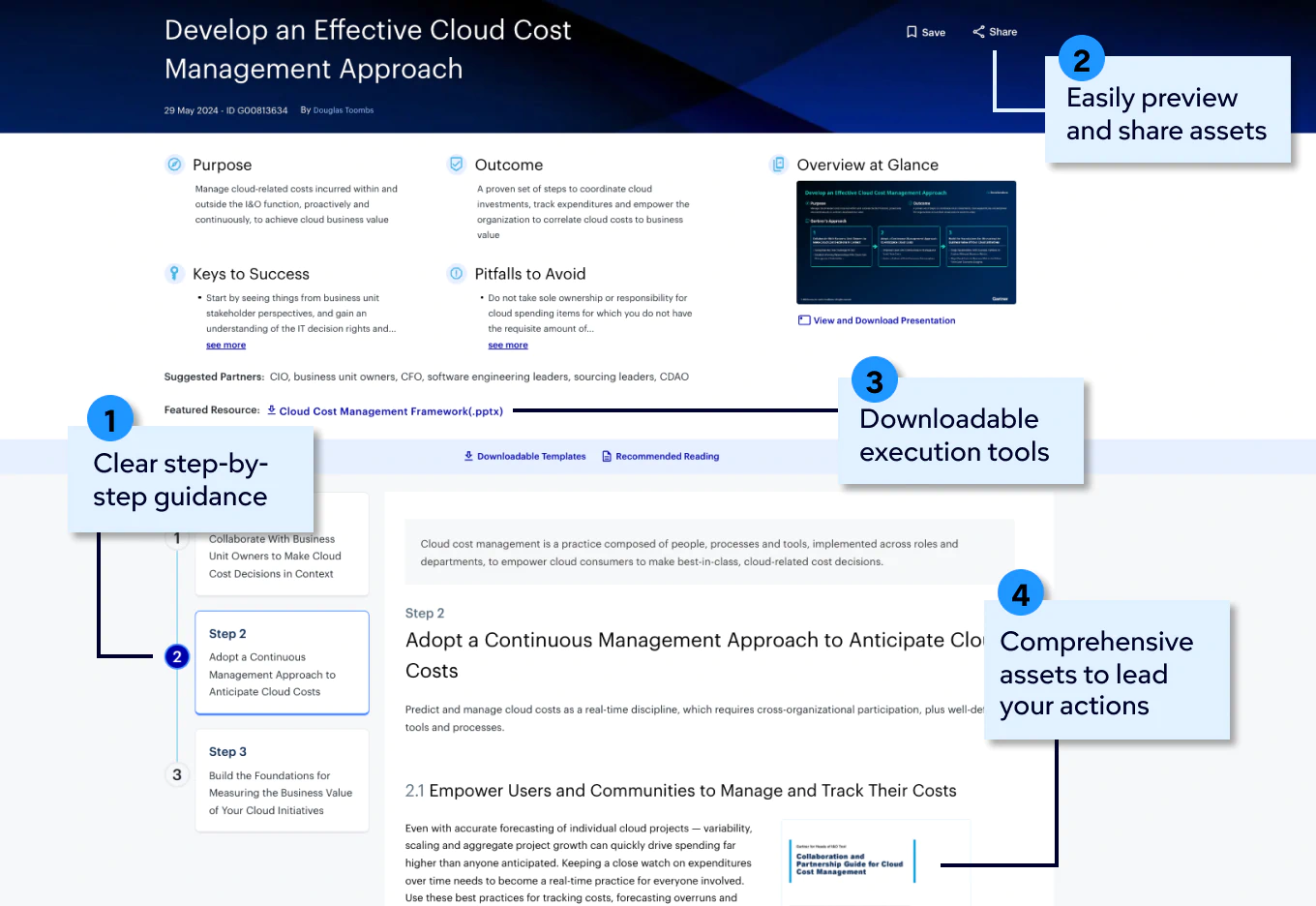Select the Step 3 card in sidebar

tap(282, 780)
